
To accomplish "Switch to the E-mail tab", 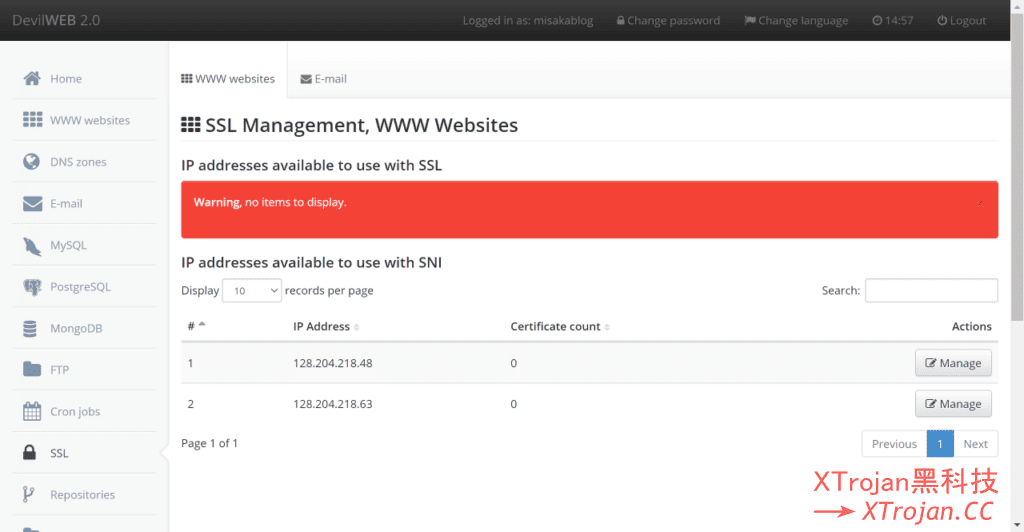I will [x=323, y=79].
